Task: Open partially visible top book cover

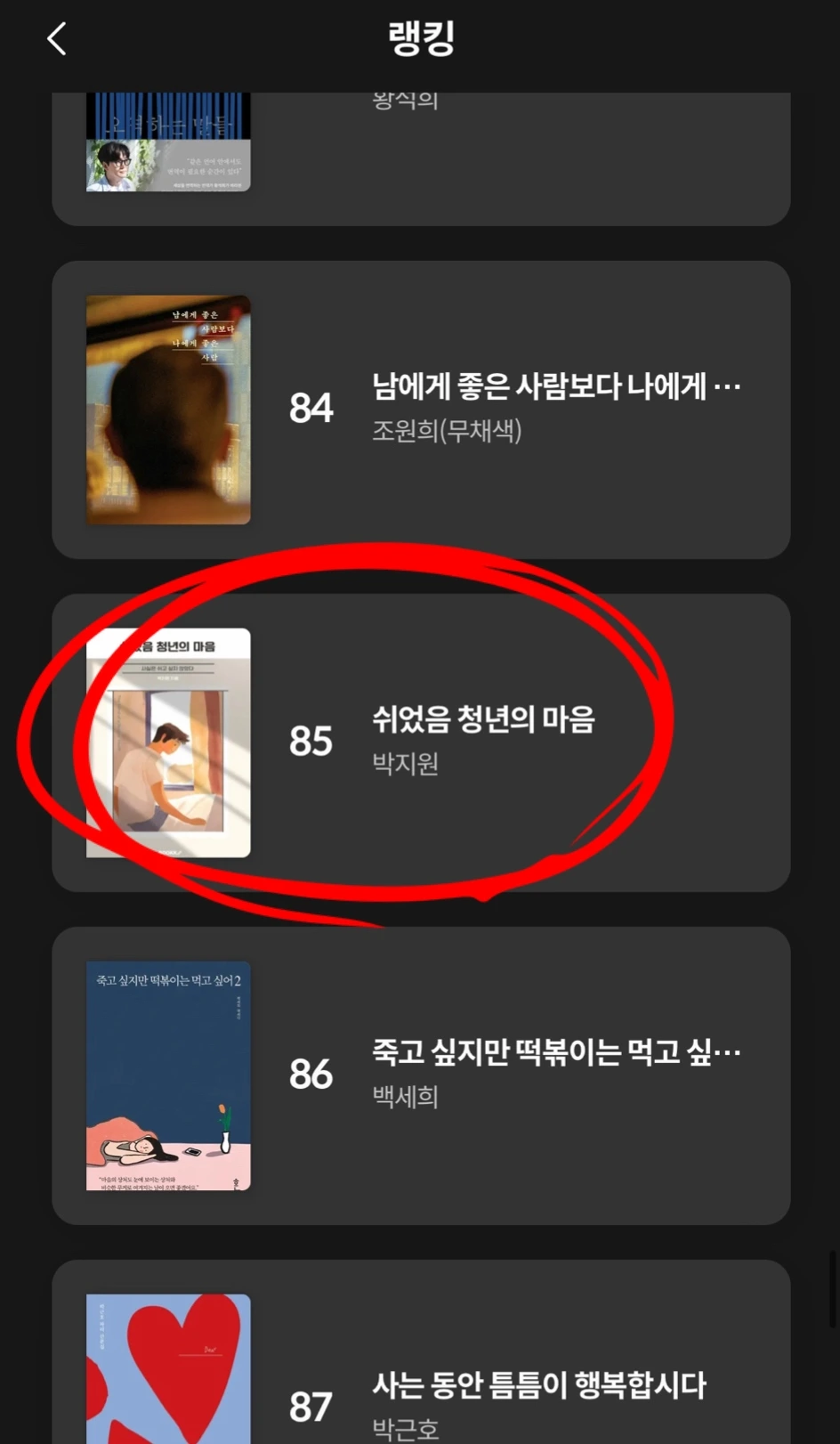Action: (x=168, y=142)
